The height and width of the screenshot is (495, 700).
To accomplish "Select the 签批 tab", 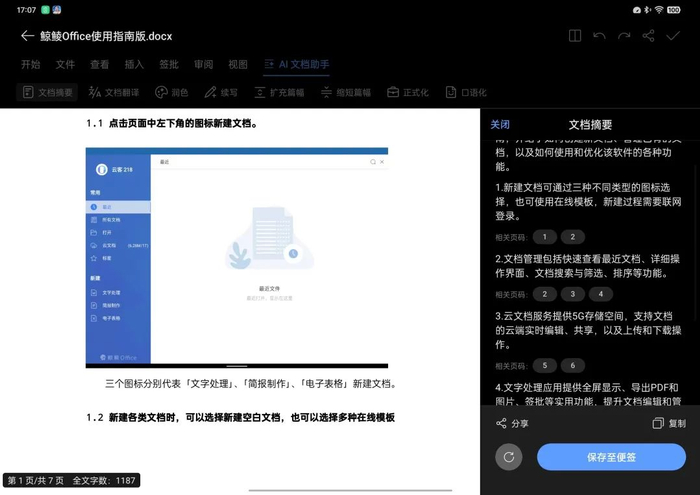I will point(169,64).
